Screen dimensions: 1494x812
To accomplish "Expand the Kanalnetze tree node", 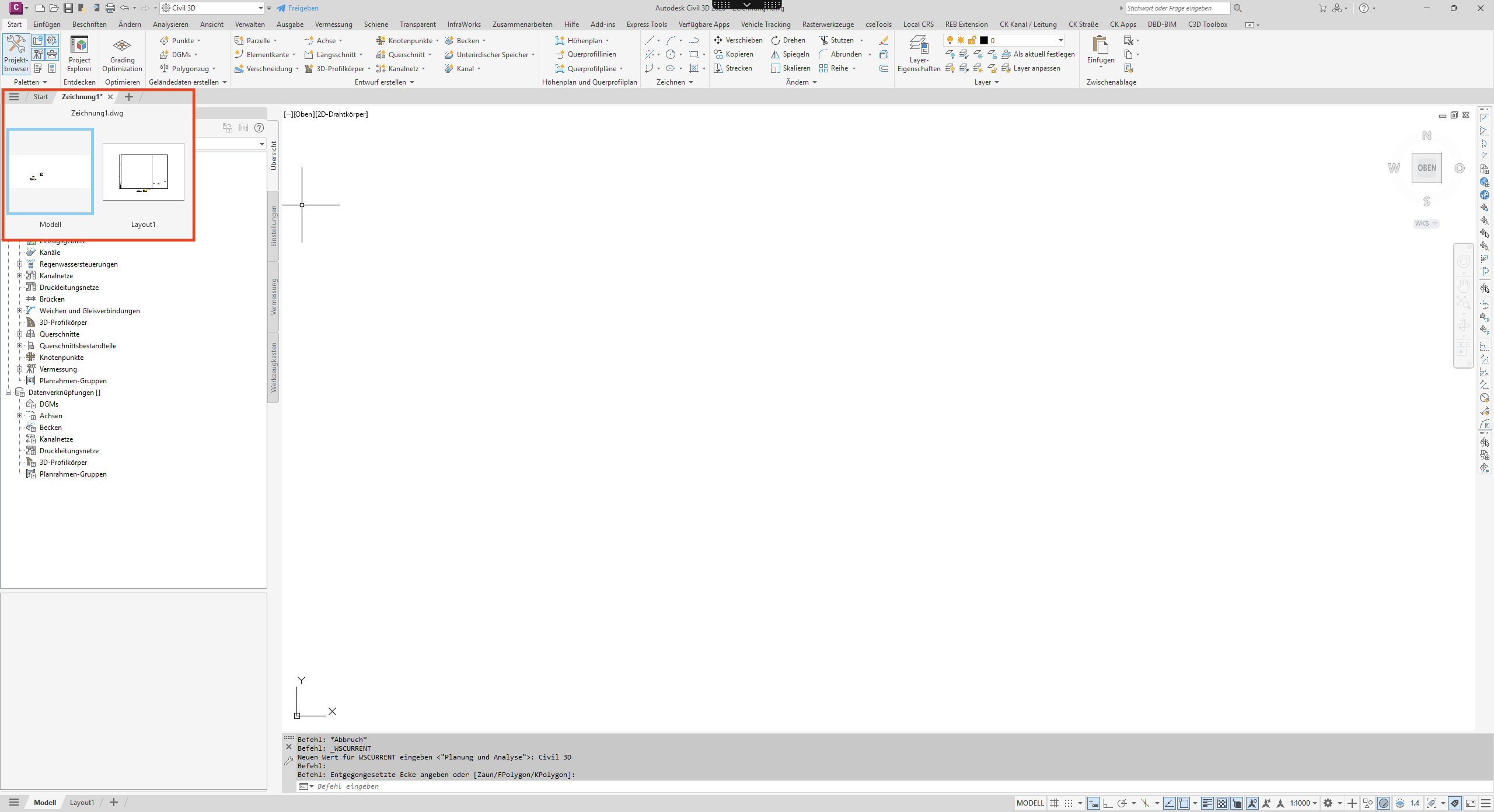I will (20, 276).
